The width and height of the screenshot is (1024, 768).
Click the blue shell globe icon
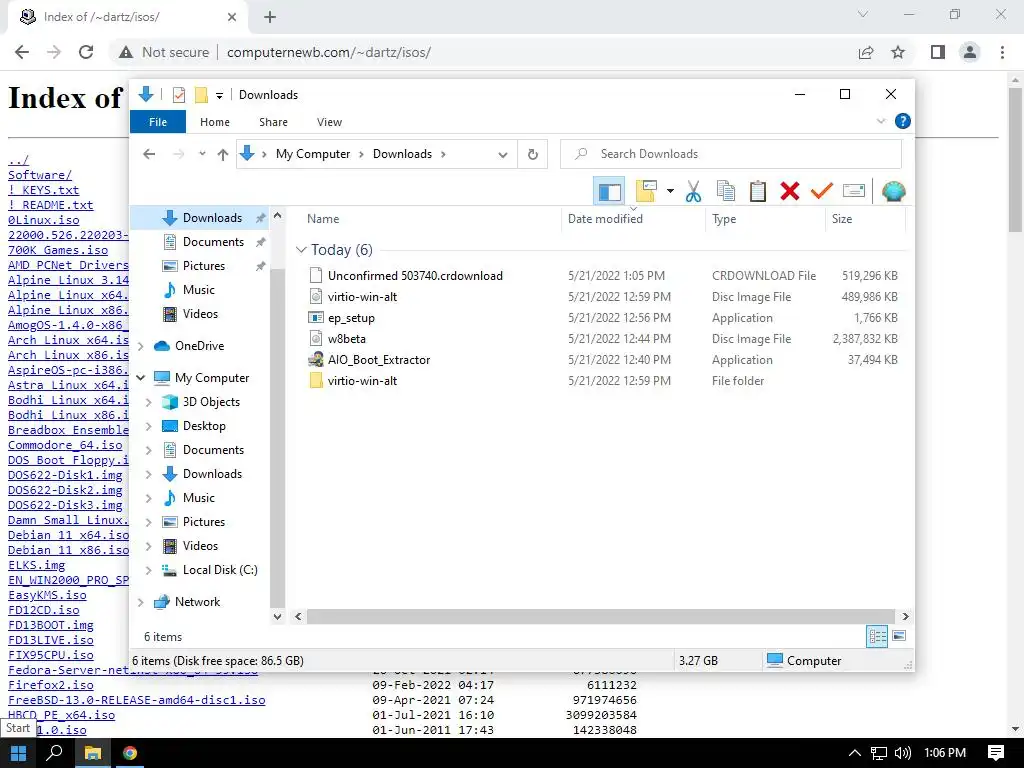click(x=893, y=191)
